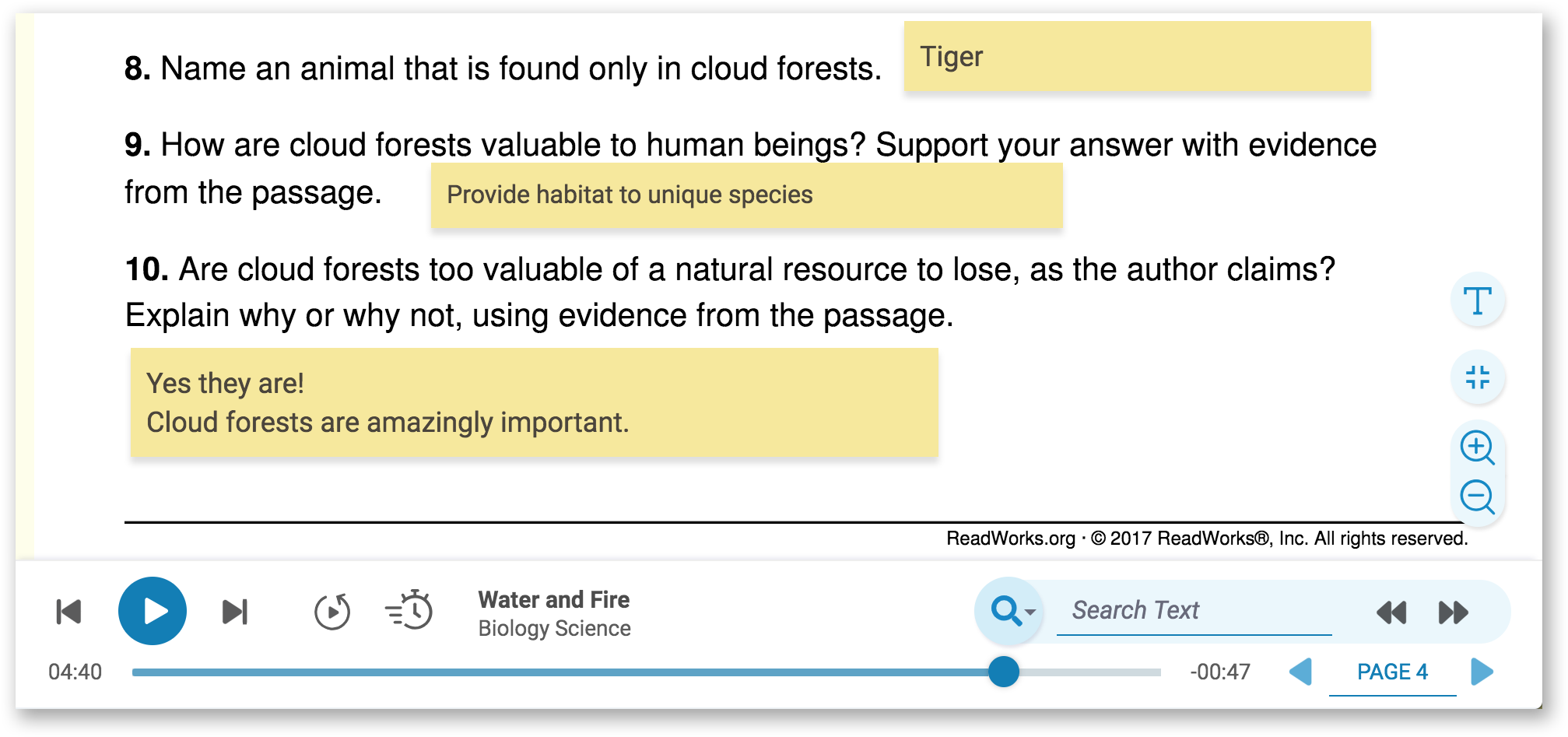This screenshot has width=1568, height=737.
Task: Select the 'Provide habitat to unique species' note
Action: [x=746, y=195]
